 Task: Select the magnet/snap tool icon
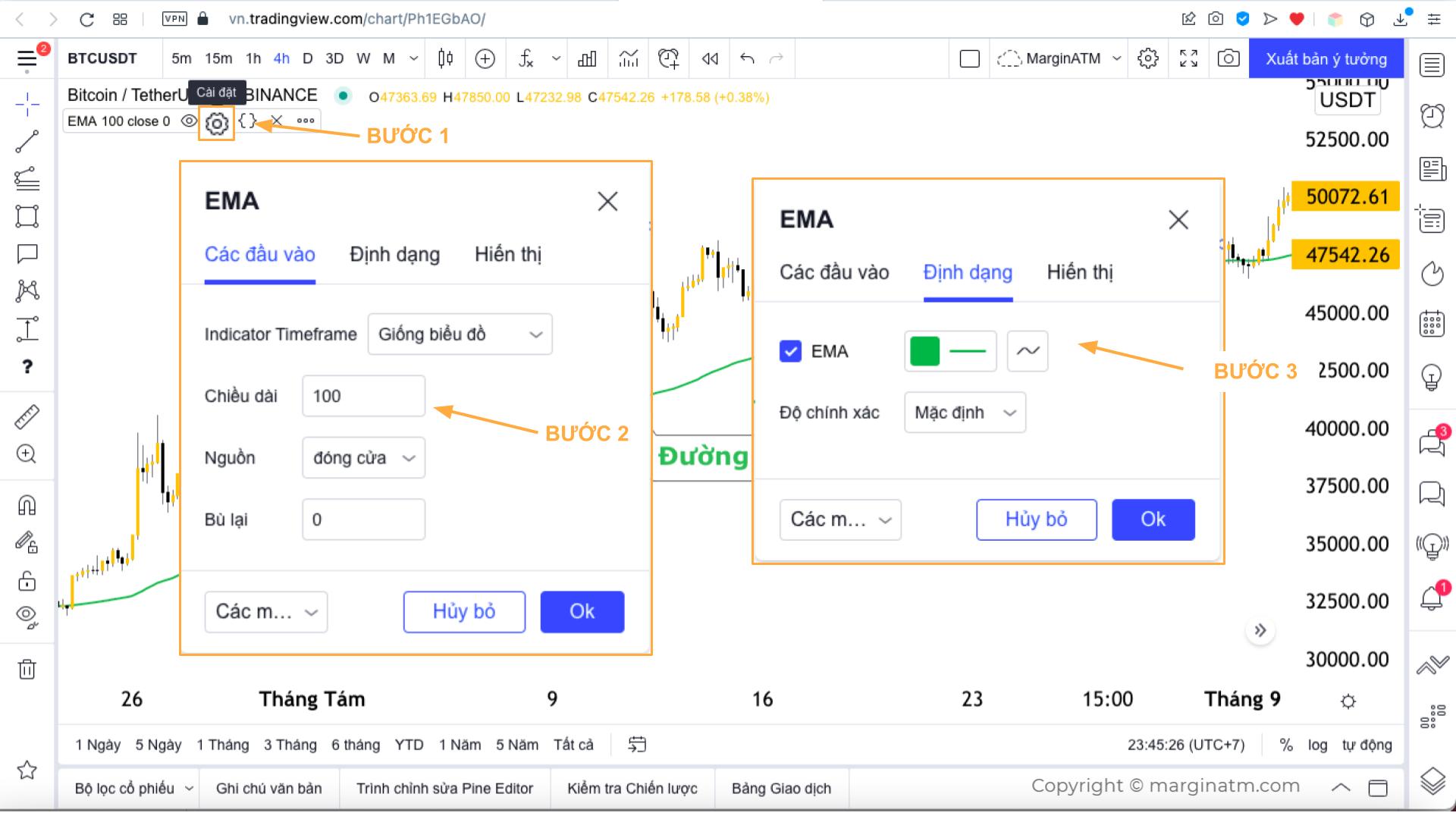point(27,506)
